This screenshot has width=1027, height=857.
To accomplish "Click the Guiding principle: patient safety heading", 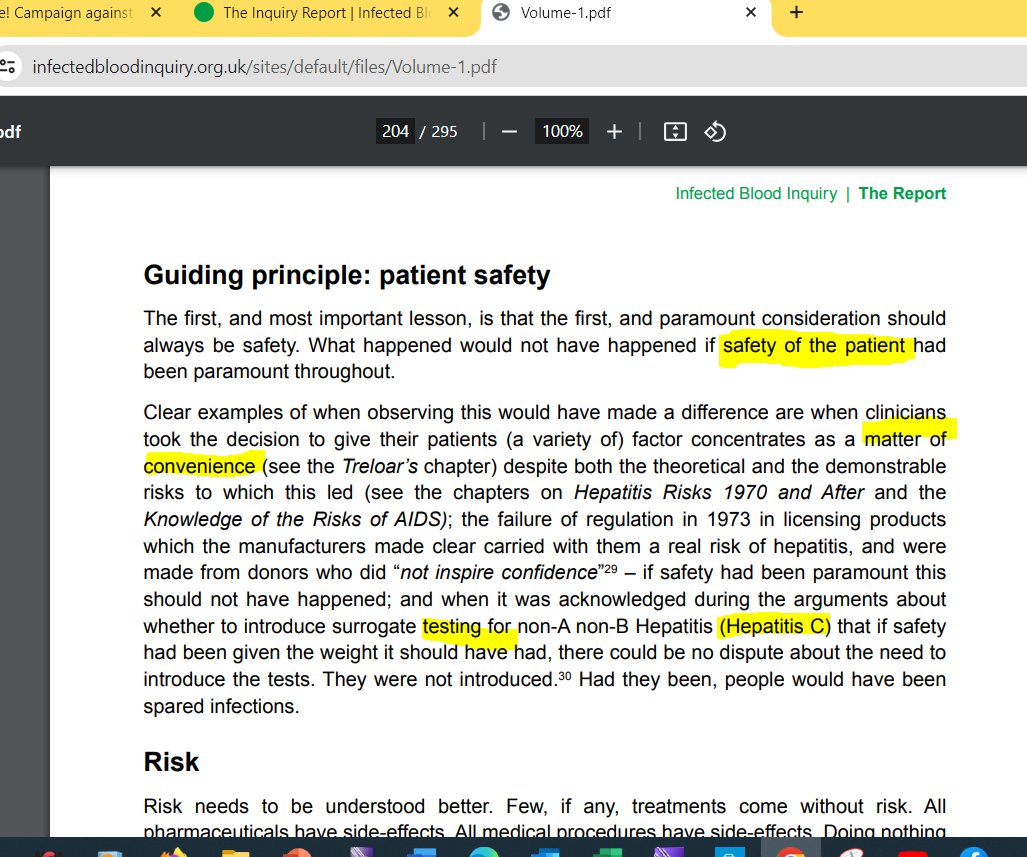I will 346,275.
